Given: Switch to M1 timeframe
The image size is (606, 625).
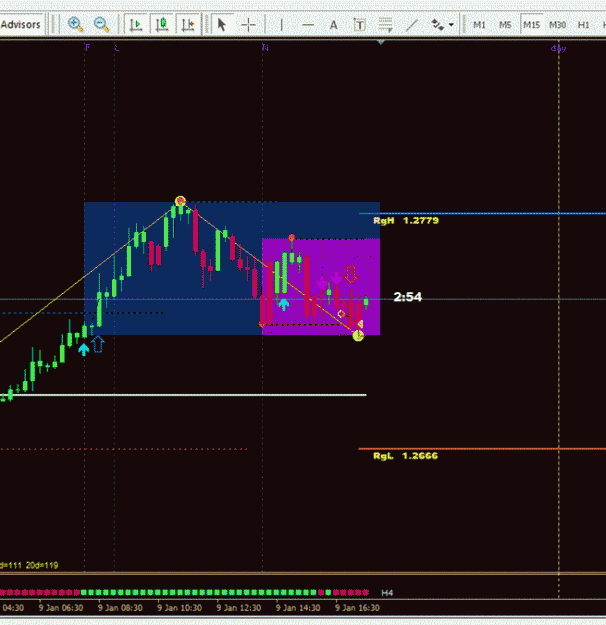Looking at the screenshot, I should click(479, 25).
